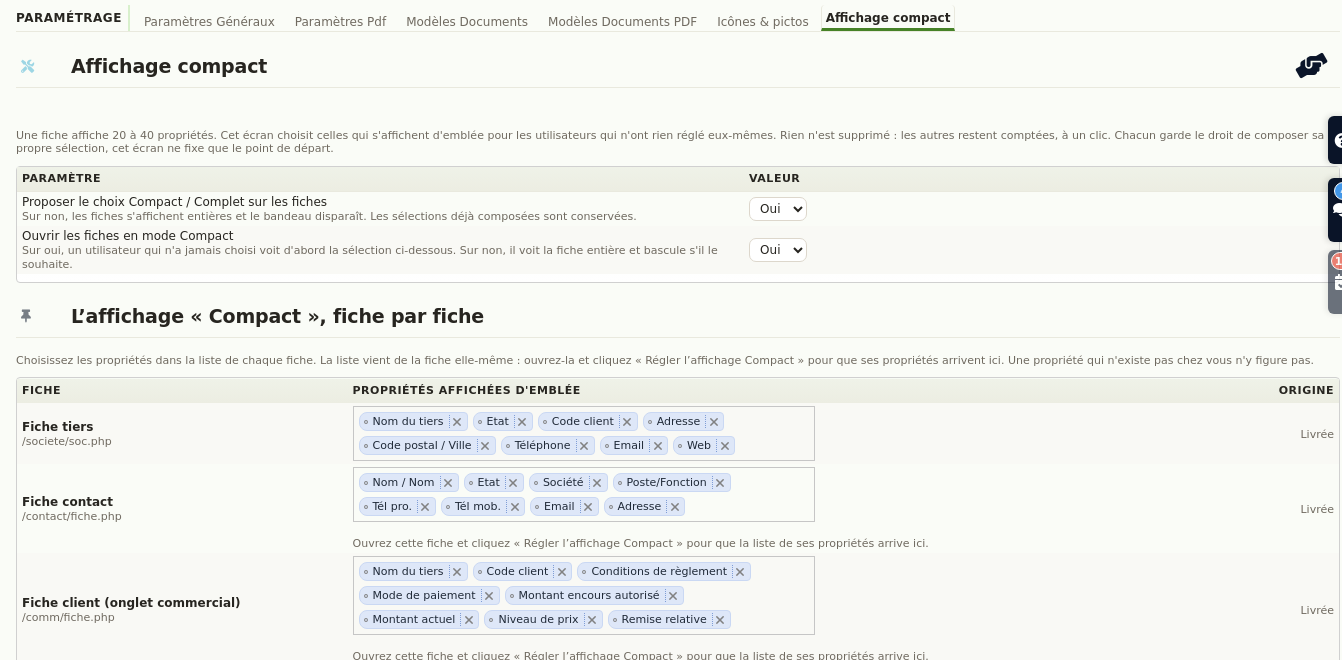1342x660 pixels.
Task: Select the 'Fiche tiers' row label
Action: pyautogui.click(x=57, y=427)
